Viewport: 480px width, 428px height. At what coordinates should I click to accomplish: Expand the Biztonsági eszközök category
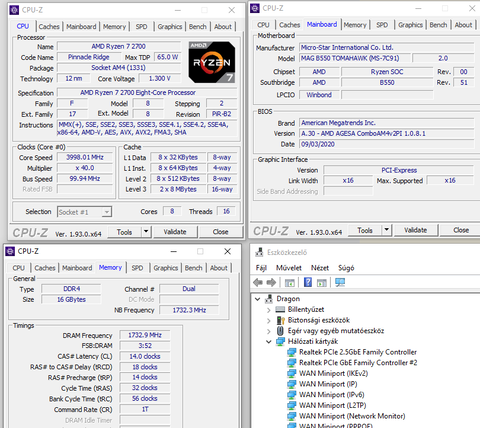click(269, 320)
